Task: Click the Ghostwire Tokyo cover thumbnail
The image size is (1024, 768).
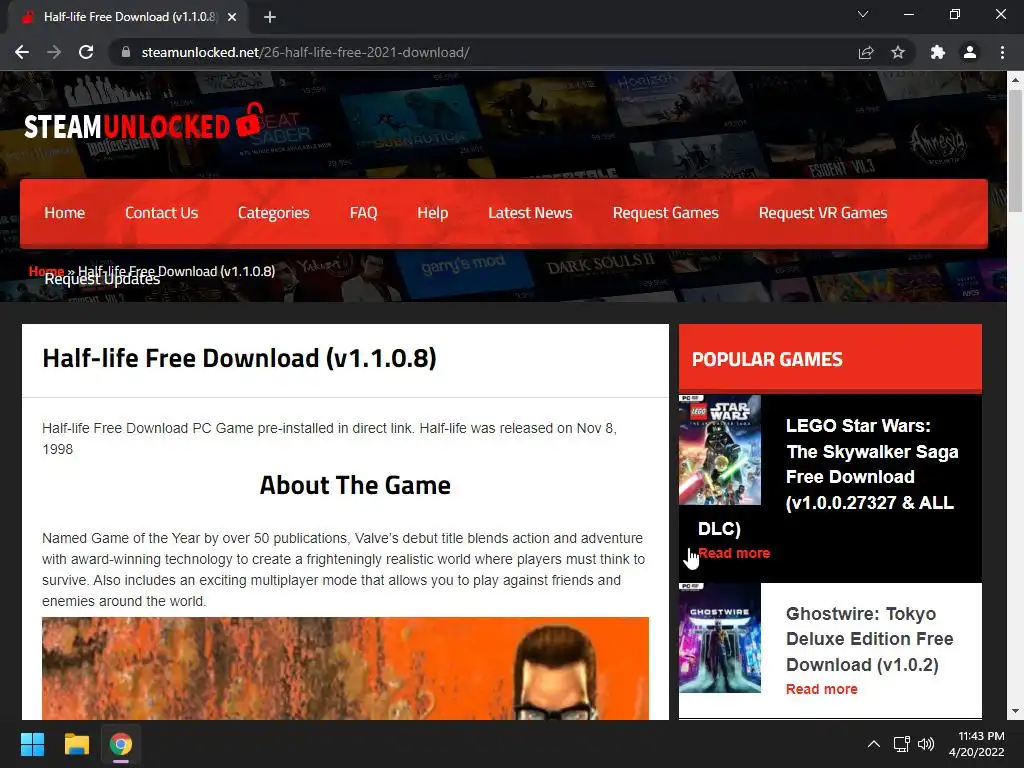Action: [x=720, y=638]
